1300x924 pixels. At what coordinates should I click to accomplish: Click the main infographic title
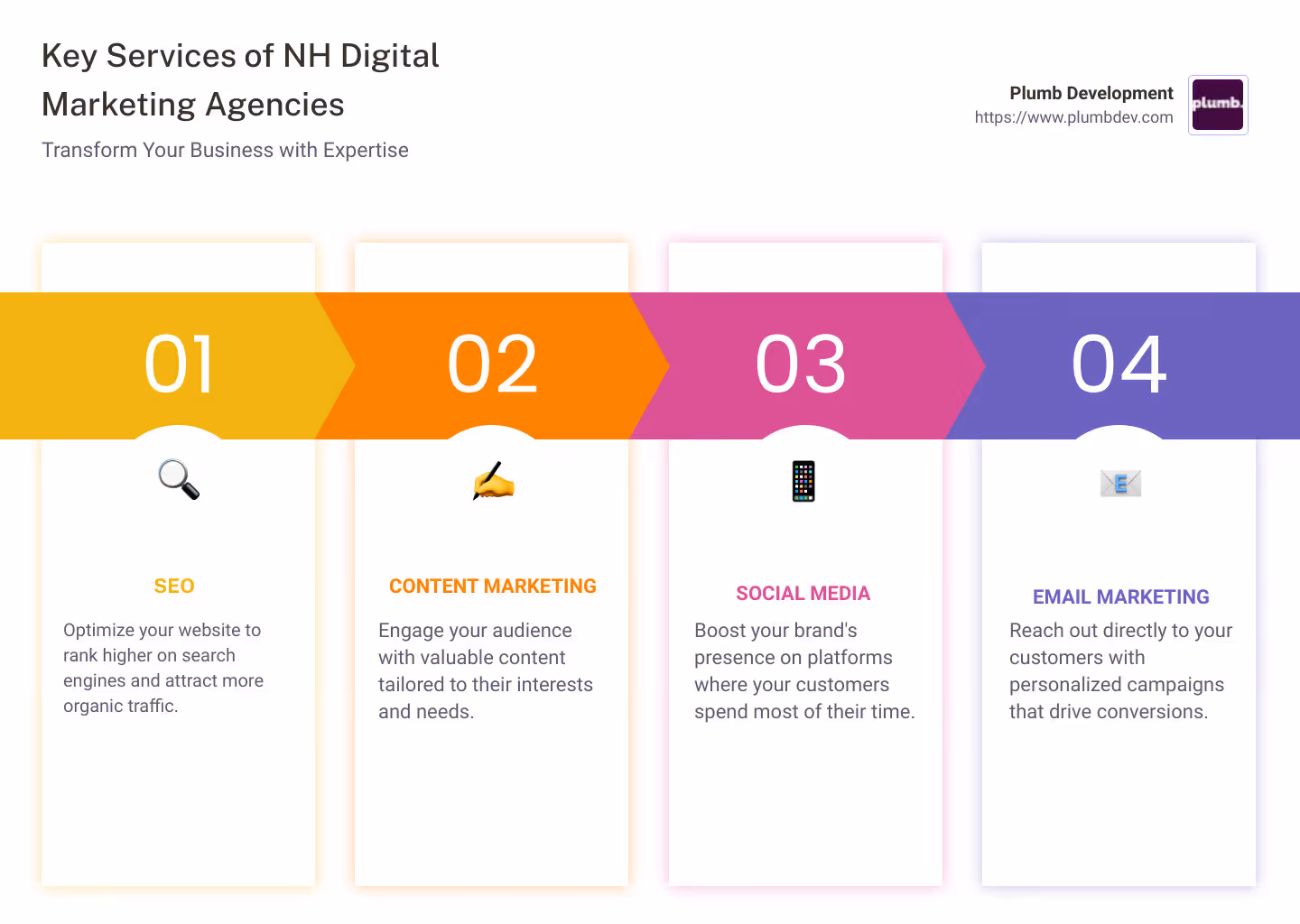240,79
